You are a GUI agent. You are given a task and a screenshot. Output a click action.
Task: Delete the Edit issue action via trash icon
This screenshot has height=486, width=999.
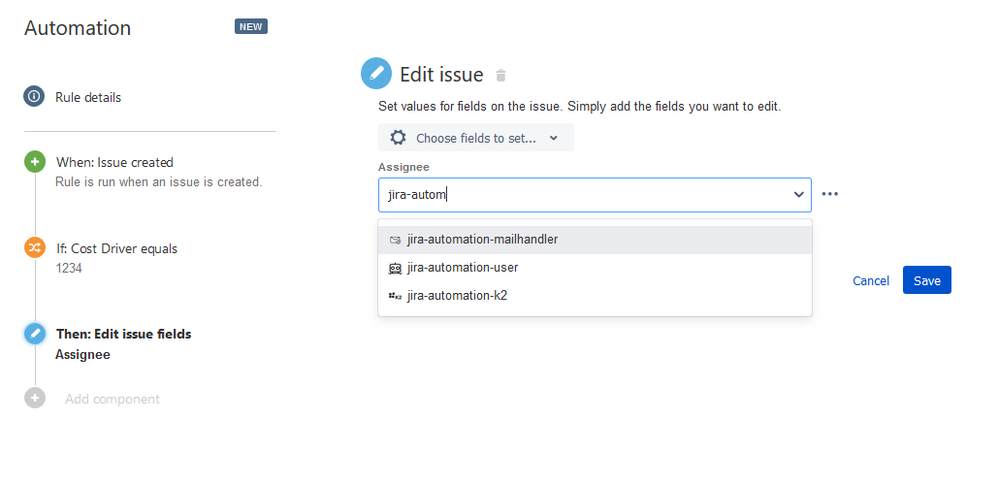coord(501,75)
